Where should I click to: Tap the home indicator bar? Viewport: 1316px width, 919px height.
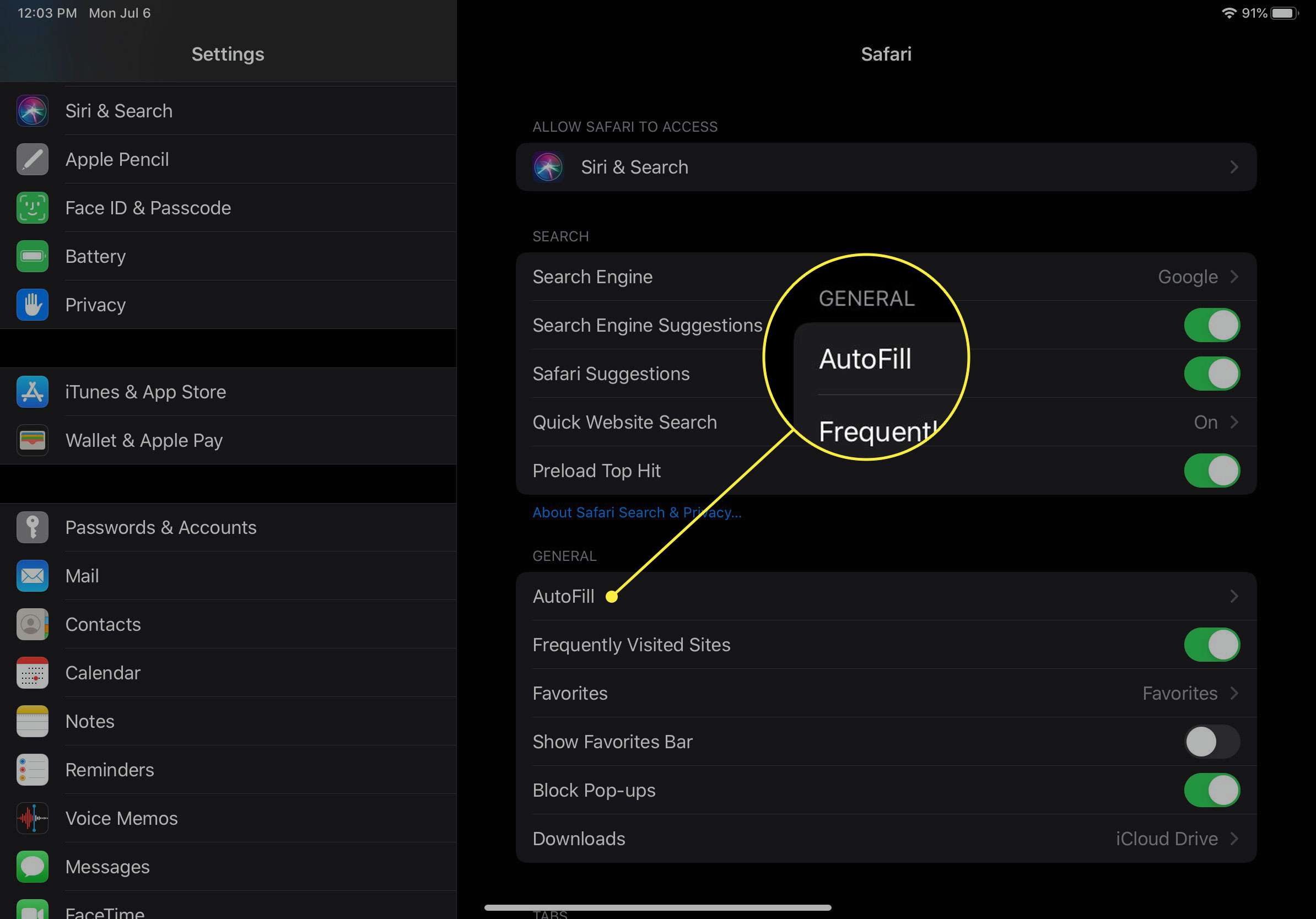[657, 907]
